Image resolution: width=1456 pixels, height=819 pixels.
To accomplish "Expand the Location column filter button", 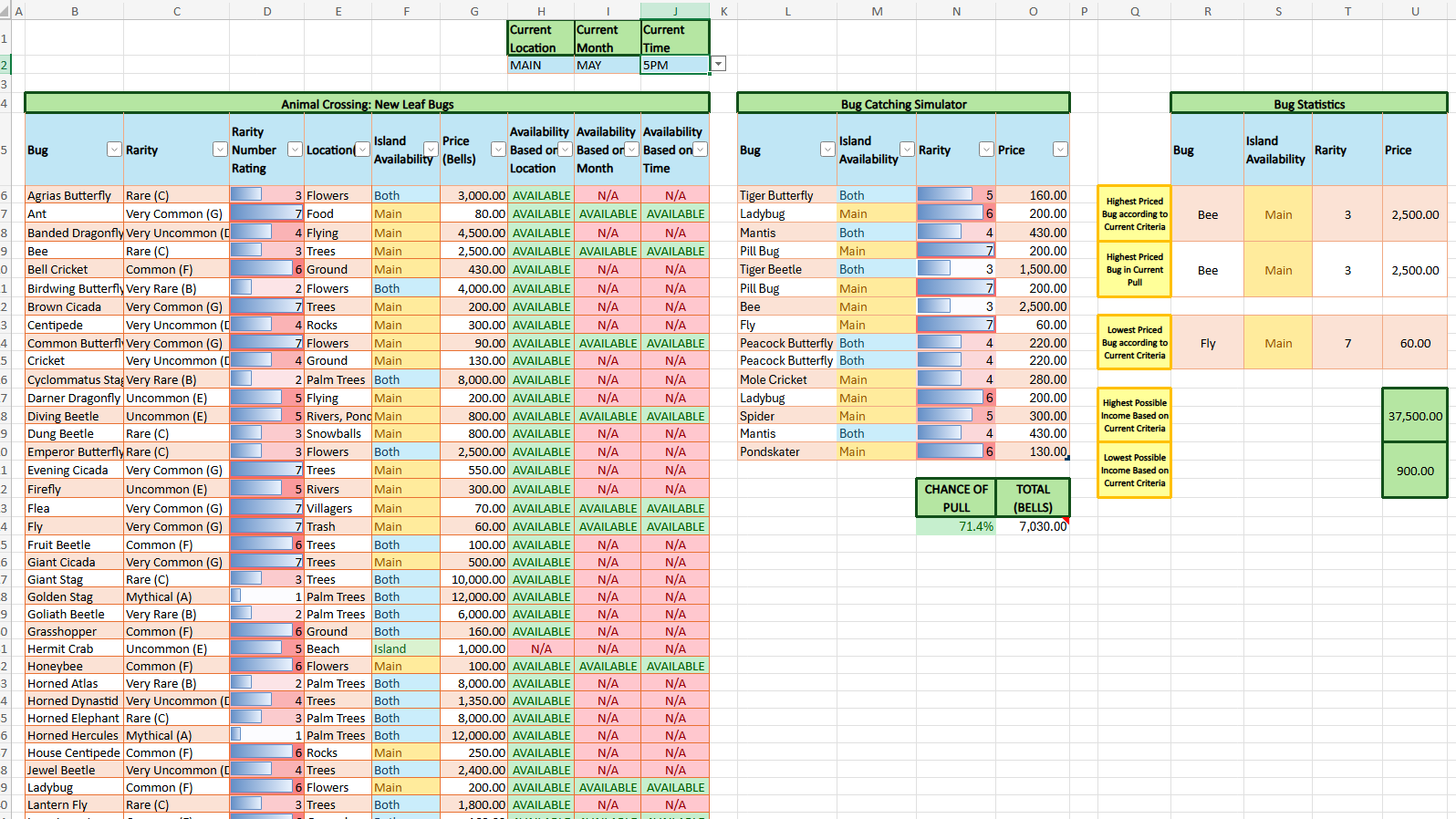I will [x=362, y=150].
